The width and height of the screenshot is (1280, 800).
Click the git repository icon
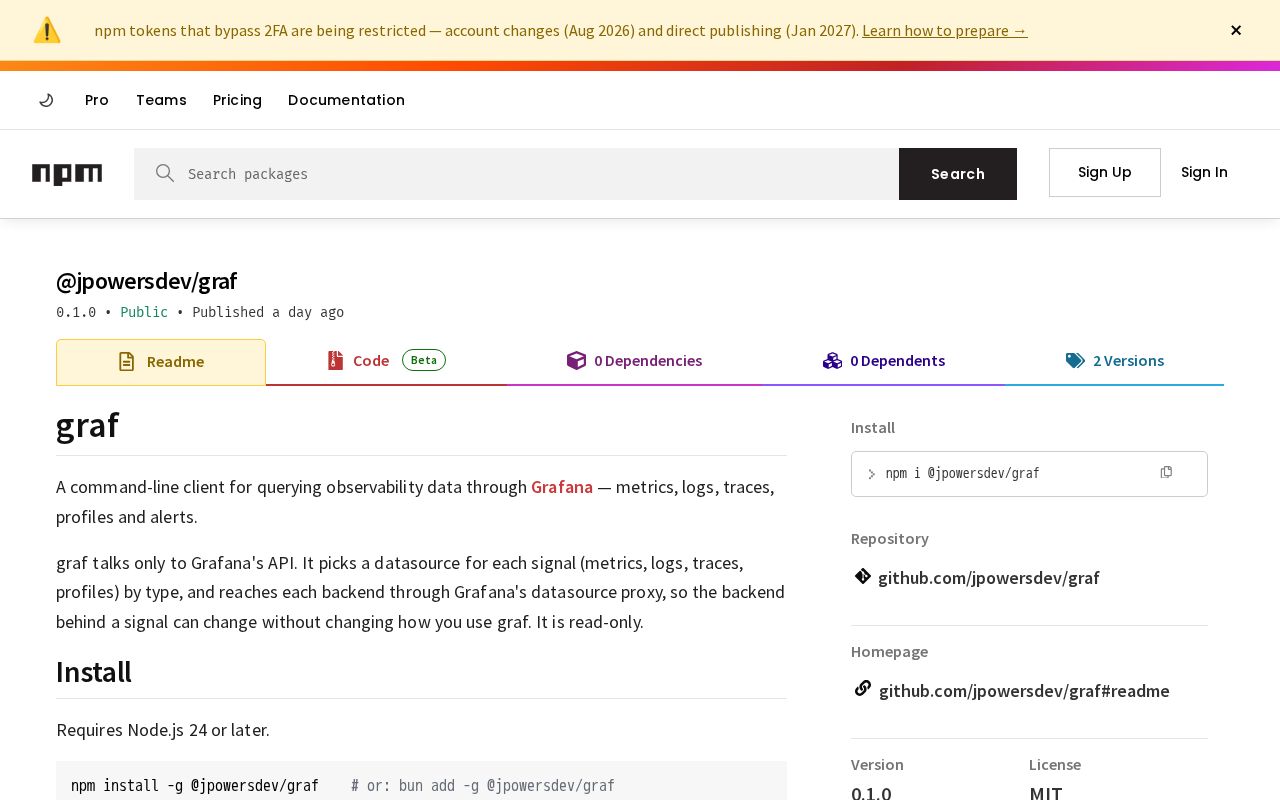(862, 576)
